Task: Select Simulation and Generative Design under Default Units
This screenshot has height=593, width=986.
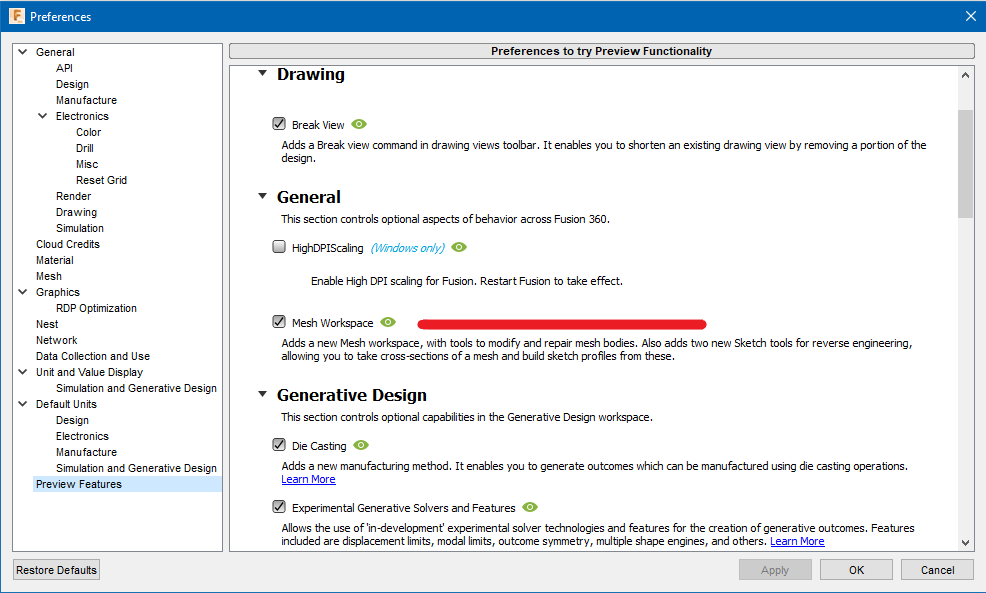Action: click(x=136, y=468)
